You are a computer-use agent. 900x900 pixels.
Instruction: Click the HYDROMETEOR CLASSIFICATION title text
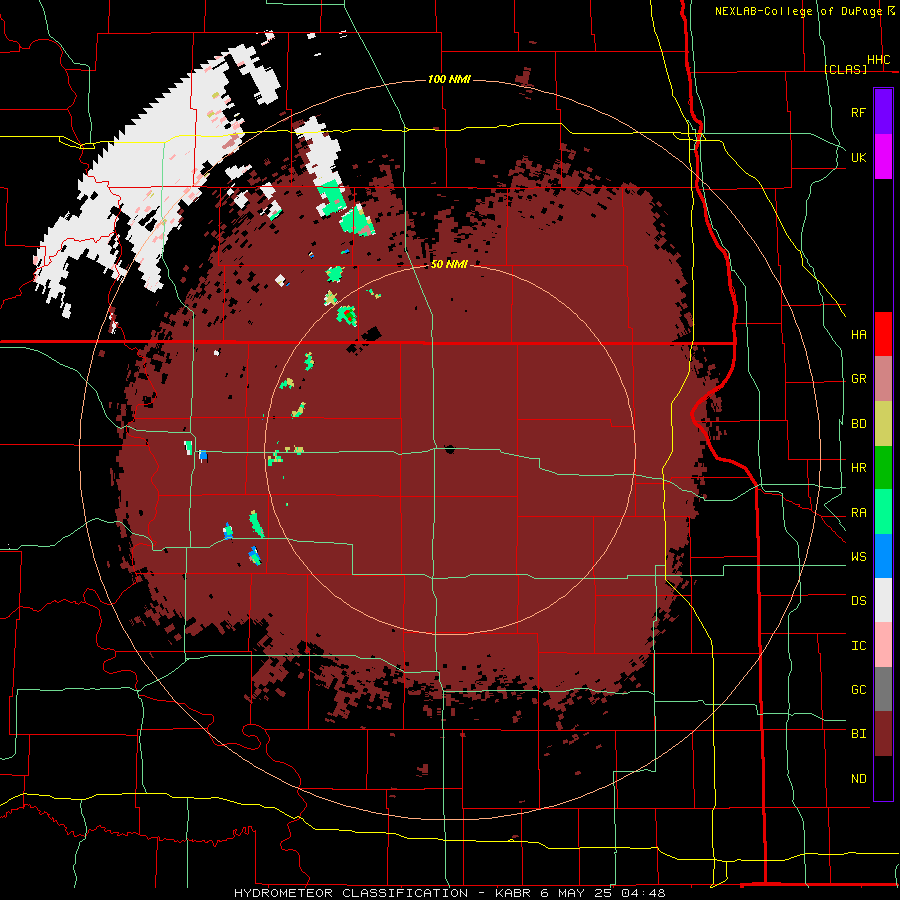(x=351, y=893)
